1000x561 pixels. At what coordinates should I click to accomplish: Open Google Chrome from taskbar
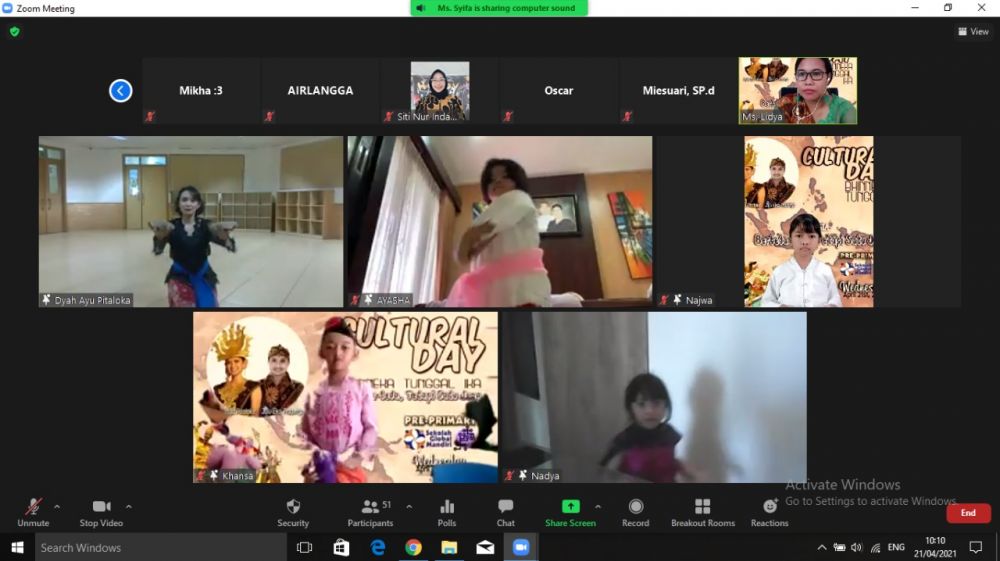[x=413, y=548]
